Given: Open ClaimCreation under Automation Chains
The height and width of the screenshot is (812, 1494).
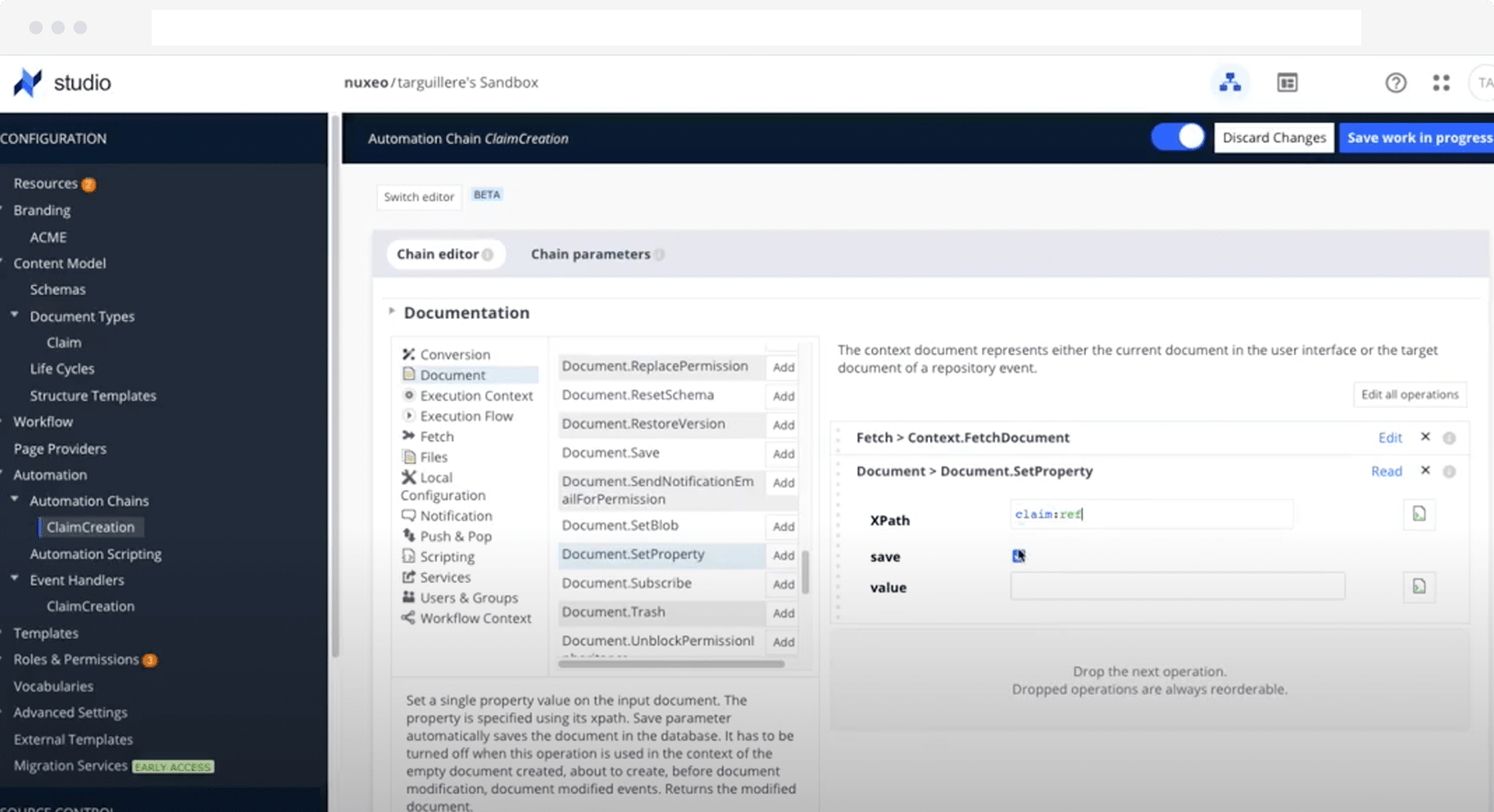Looking at the screenshot, I should tap(90, 527).
